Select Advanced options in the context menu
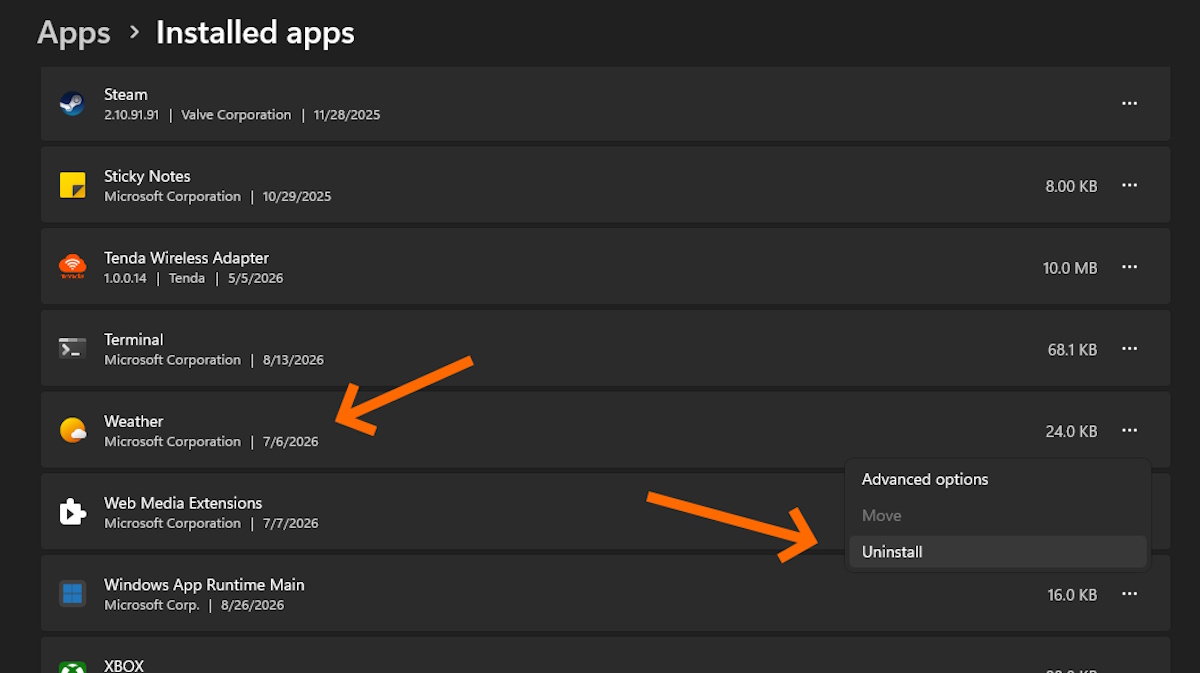This screenshot has width=1200, height=673. [x=998, y=479]
